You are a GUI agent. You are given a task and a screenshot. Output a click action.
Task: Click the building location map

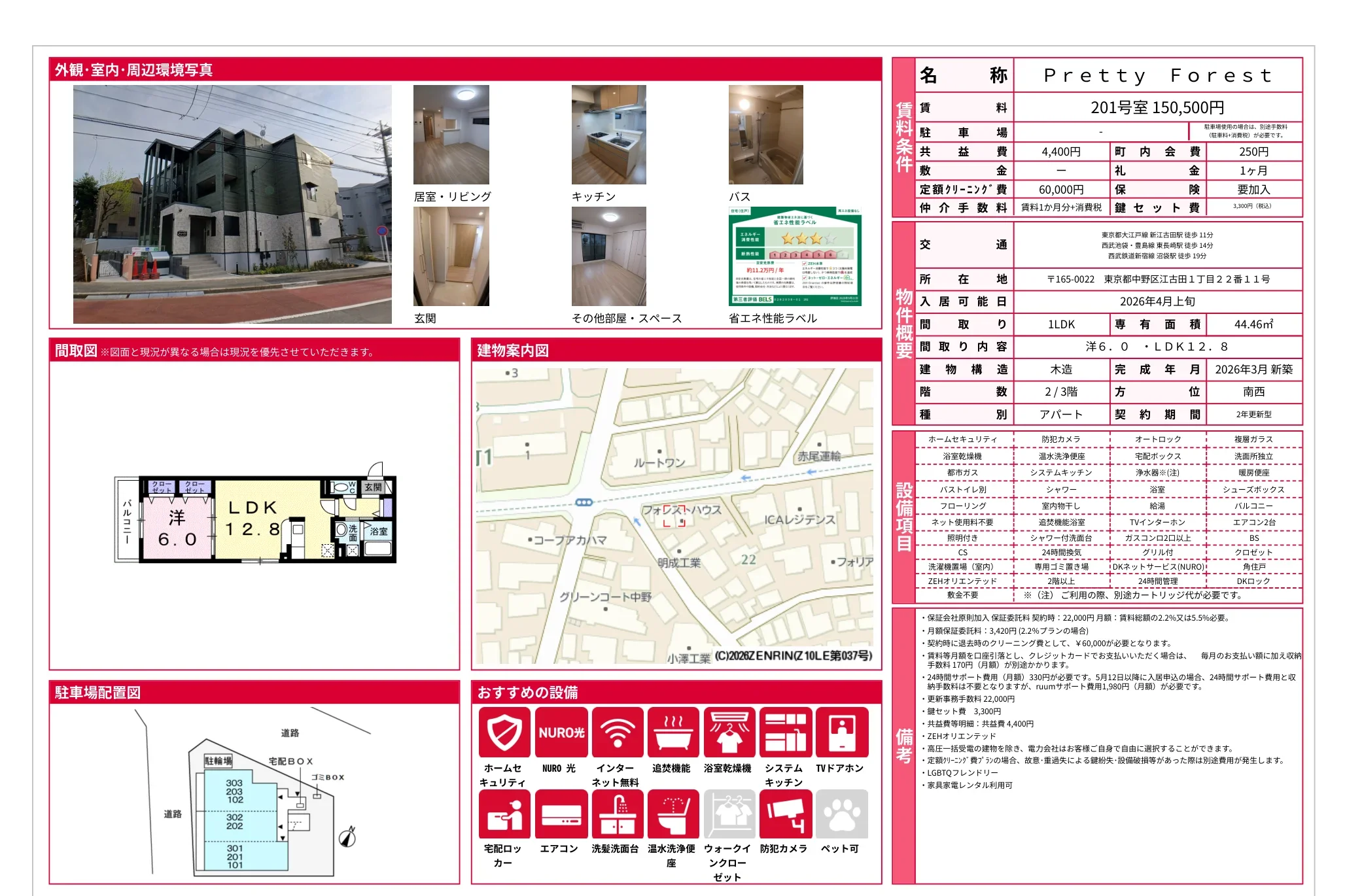[674, 517]
